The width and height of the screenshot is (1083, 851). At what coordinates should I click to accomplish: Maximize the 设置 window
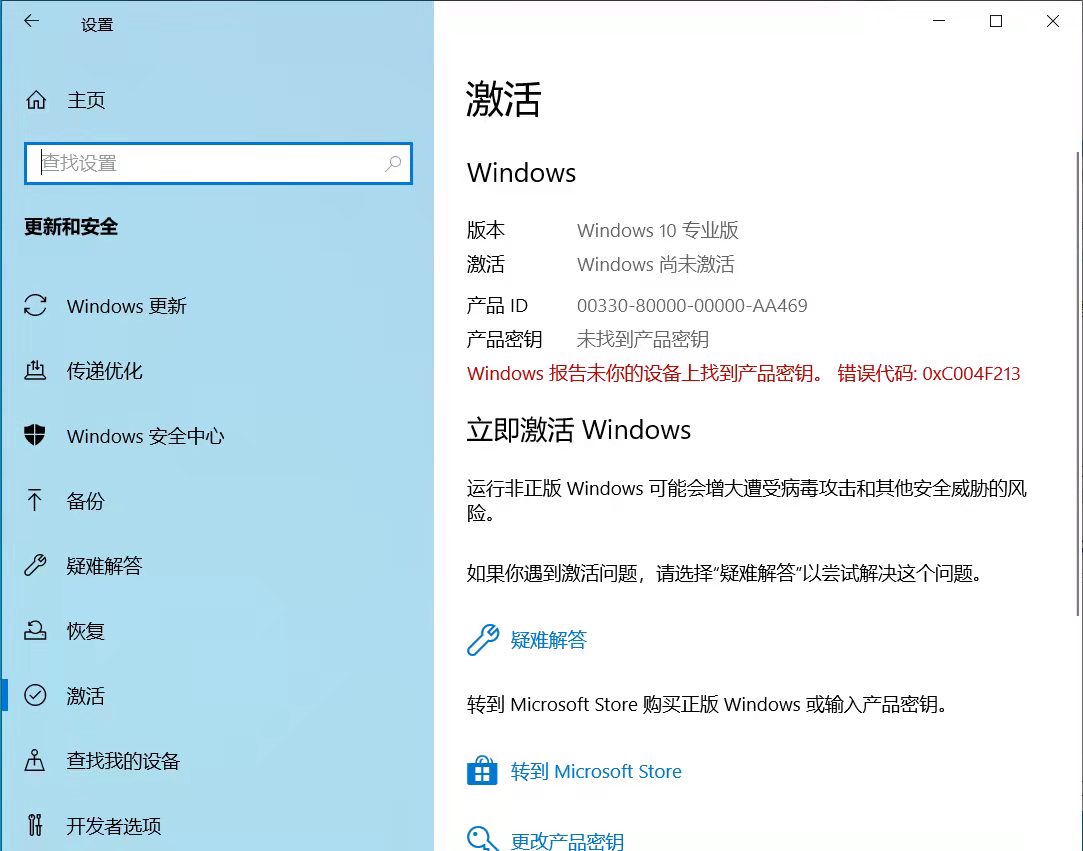coord(996,21)
